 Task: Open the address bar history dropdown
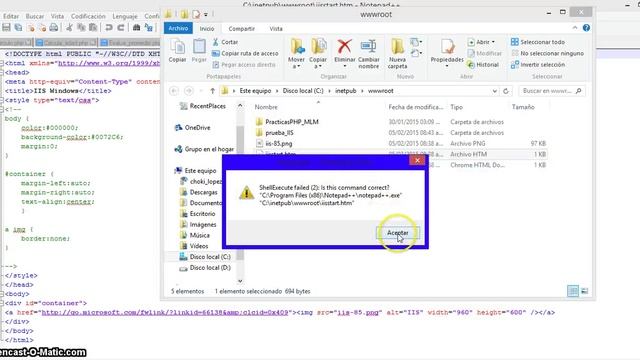(x=494, y=91)
